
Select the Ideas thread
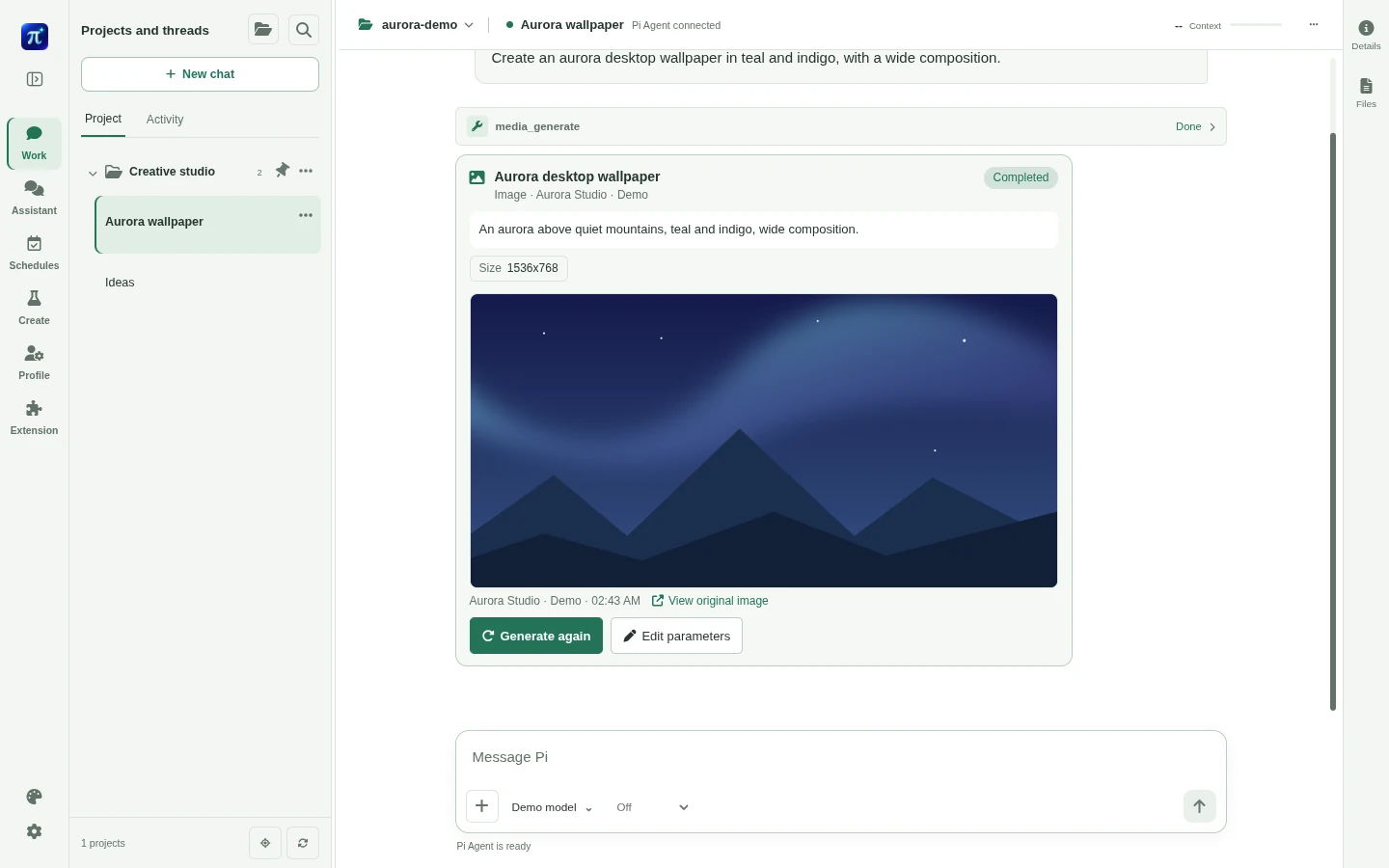[208, 283]
